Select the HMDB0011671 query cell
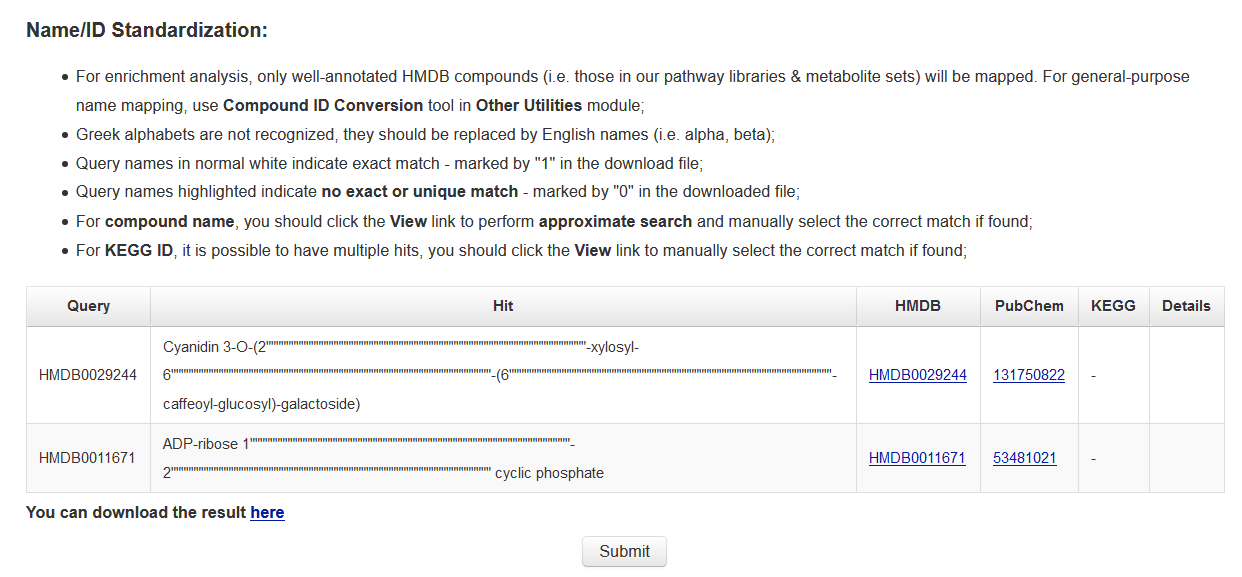The width and height of the screenshot is (1242, 577). click(88, 458)
